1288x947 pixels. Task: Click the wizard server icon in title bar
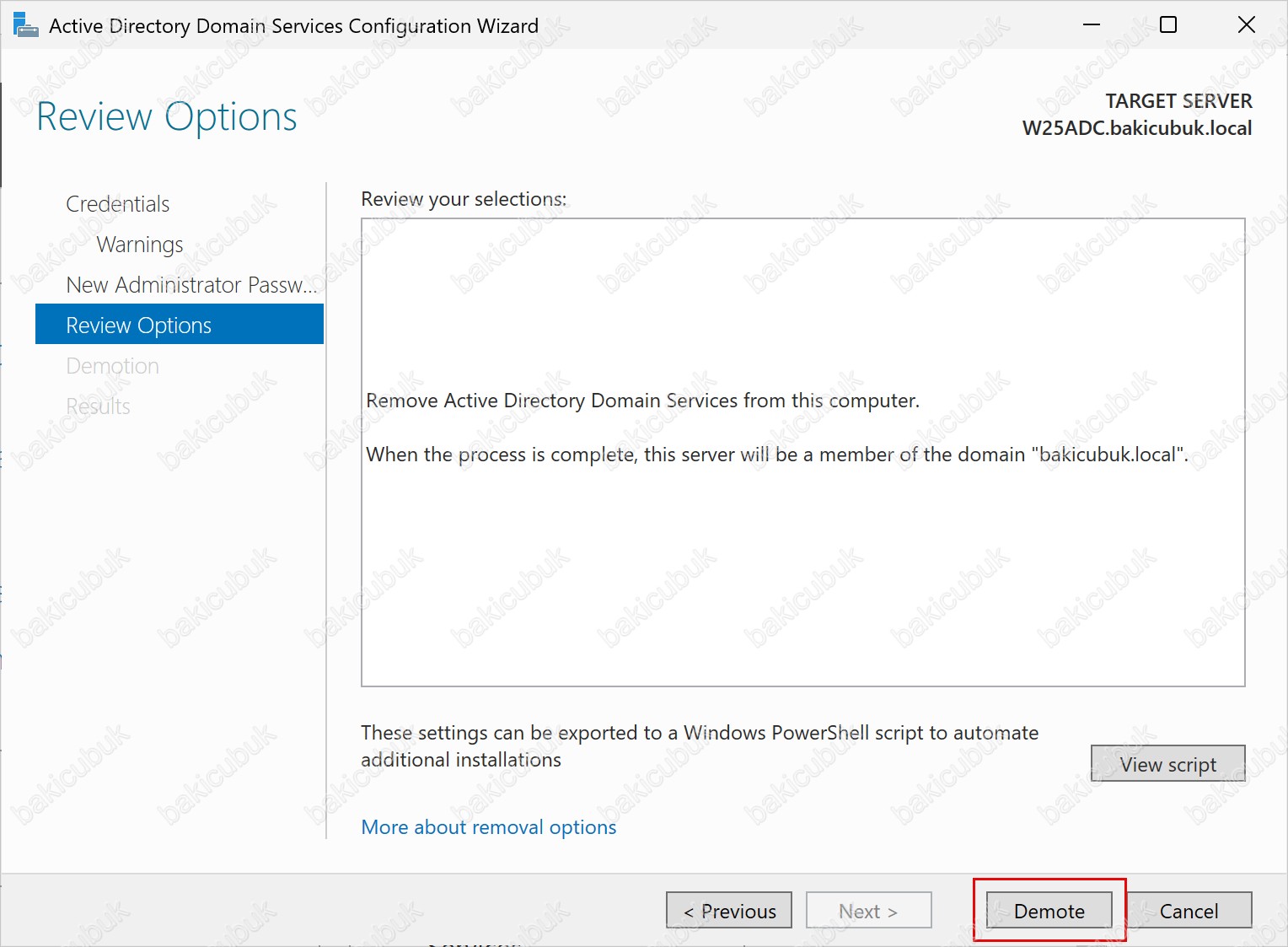pyautogui.click(x=25, y=25)
